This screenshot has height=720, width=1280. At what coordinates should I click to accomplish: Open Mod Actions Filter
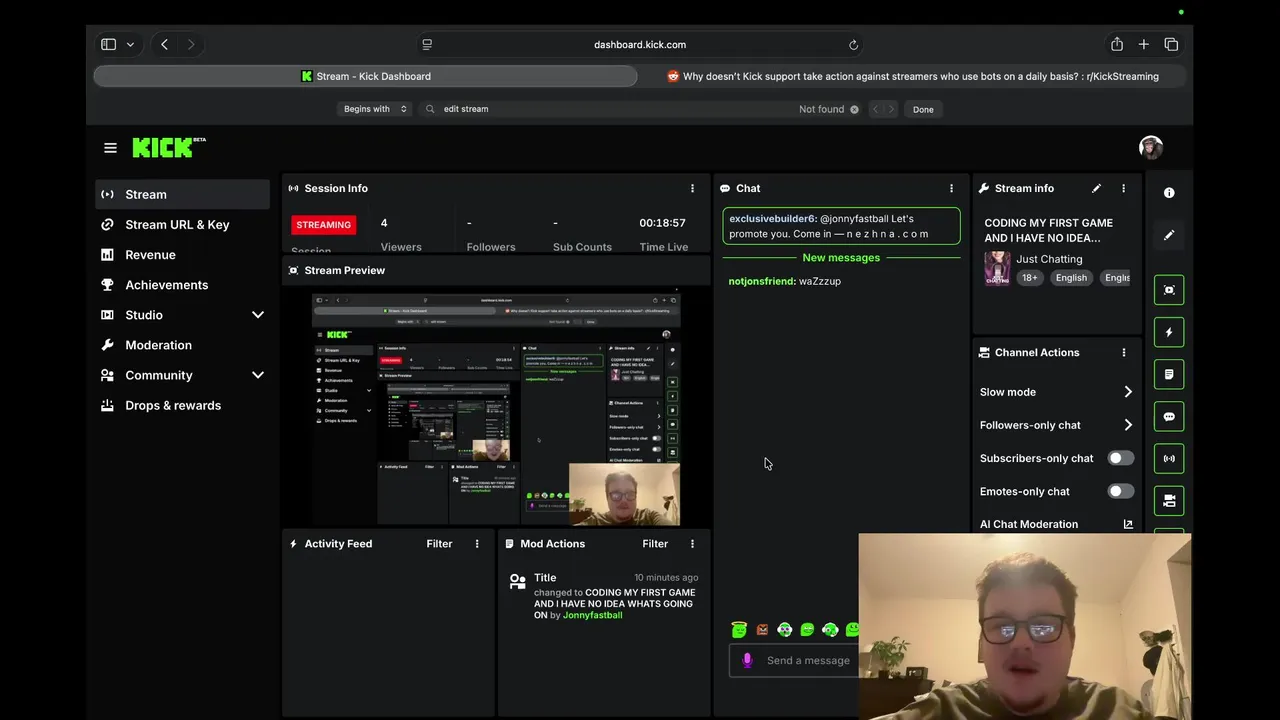655,544
